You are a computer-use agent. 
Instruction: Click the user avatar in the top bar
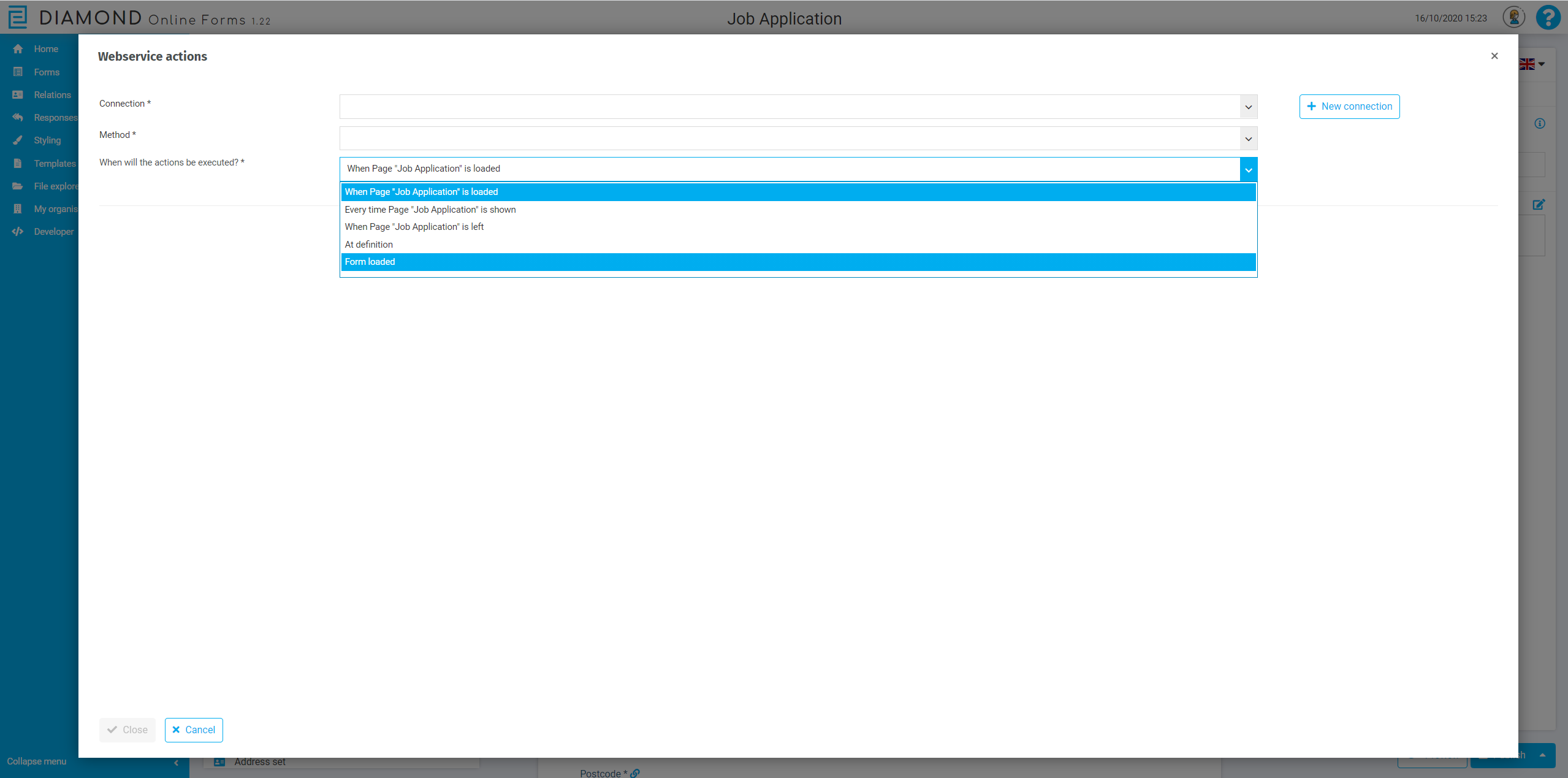pyautogui.click(x=1513, y=17)
